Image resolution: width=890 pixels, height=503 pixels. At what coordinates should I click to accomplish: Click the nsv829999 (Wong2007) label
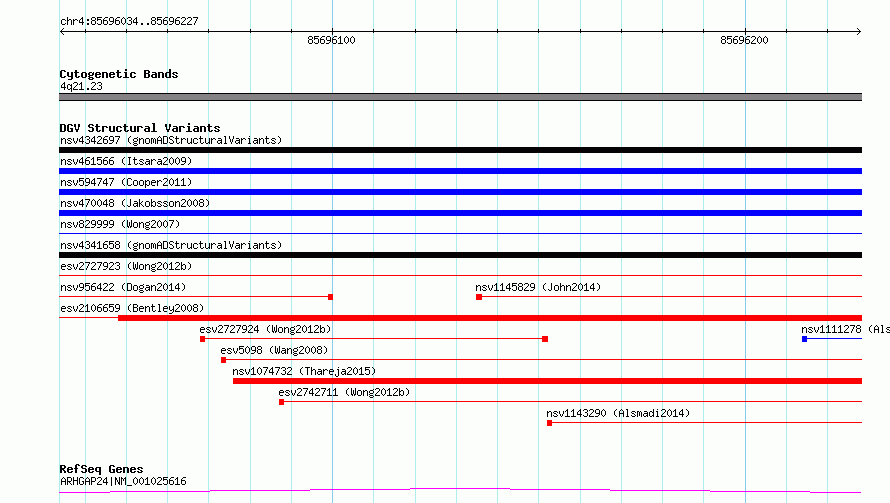120,224
